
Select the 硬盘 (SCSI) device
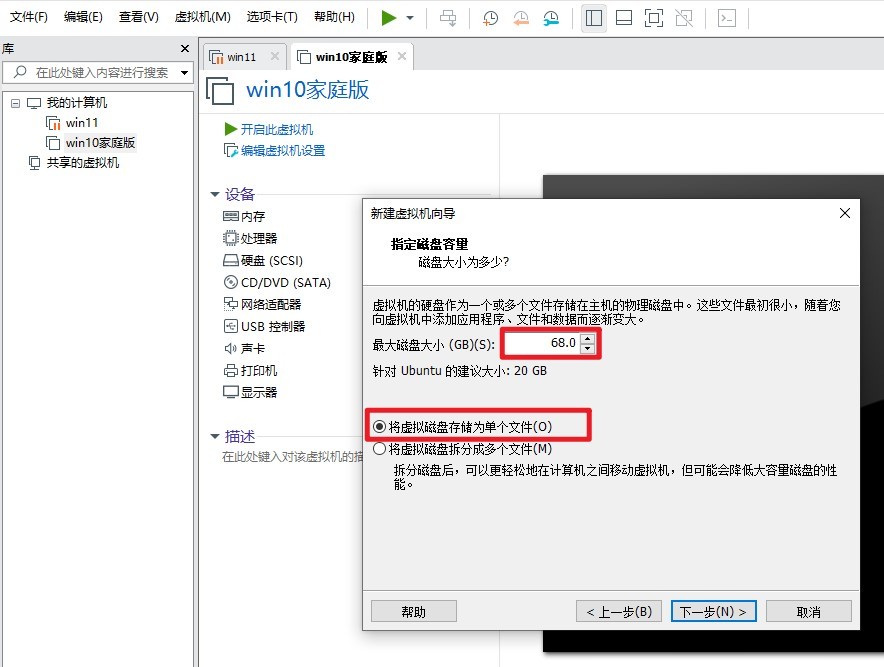click(263, 260)
